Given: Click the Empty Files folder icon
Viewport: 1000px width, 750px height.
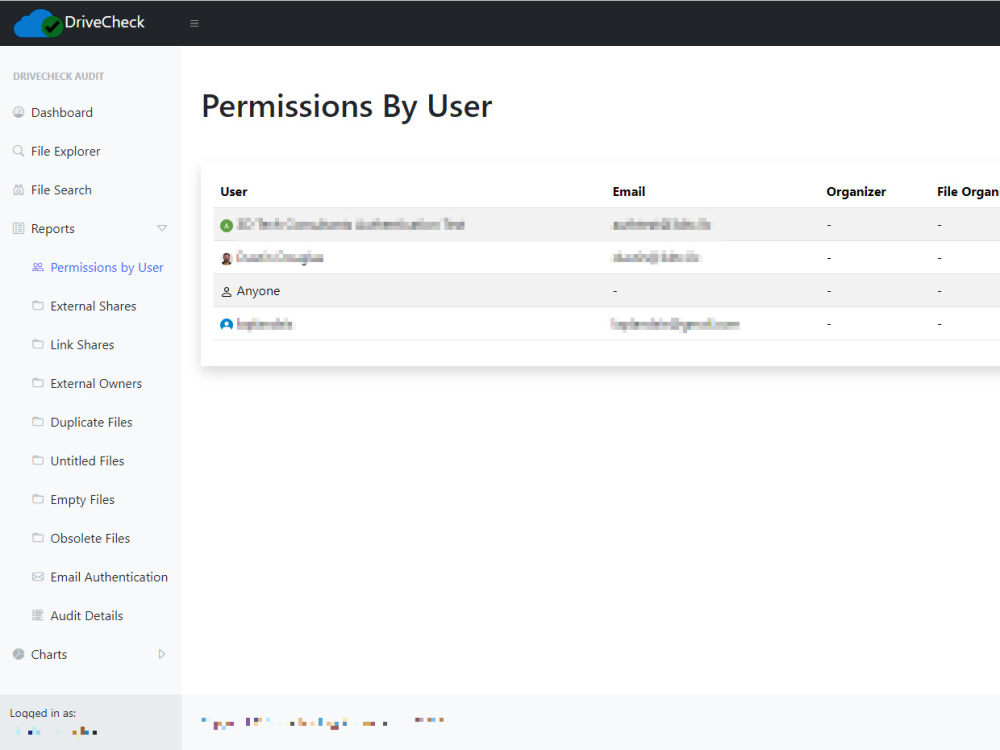Looking at the screenshot, I should 38,499.
